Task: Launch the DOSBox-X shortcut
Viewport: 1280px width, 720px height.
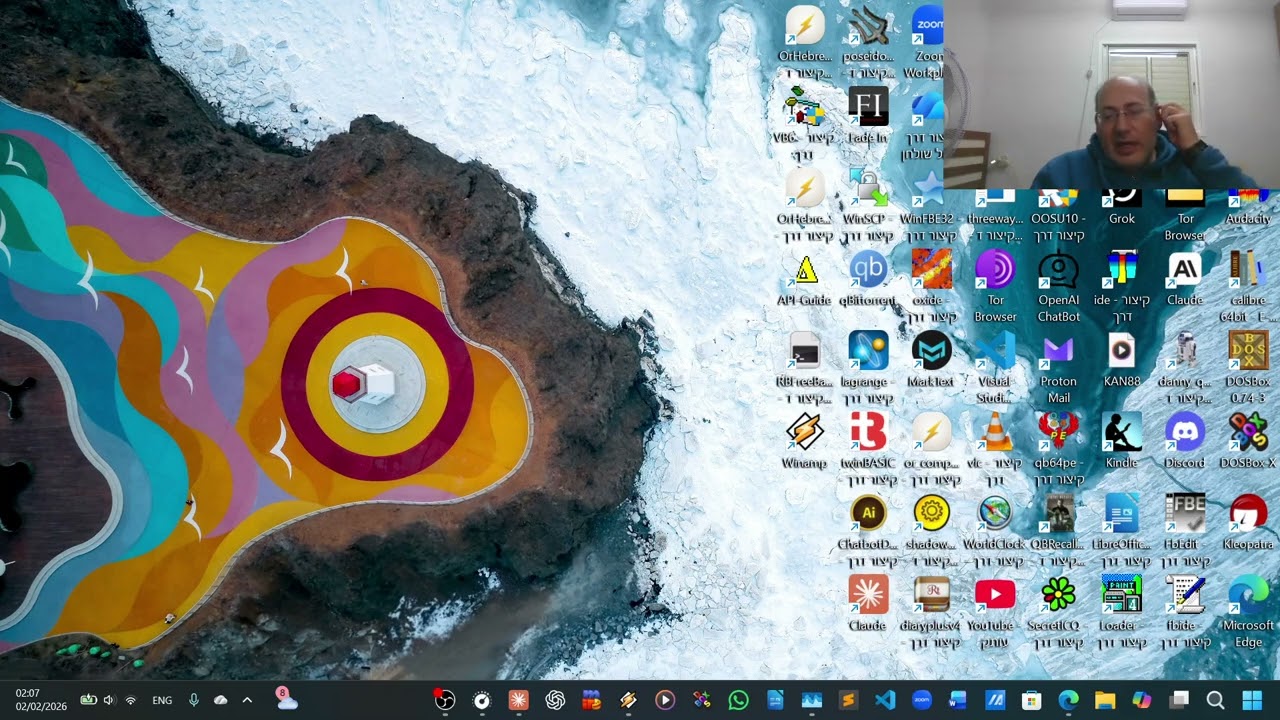Action: click(1248, 432)
